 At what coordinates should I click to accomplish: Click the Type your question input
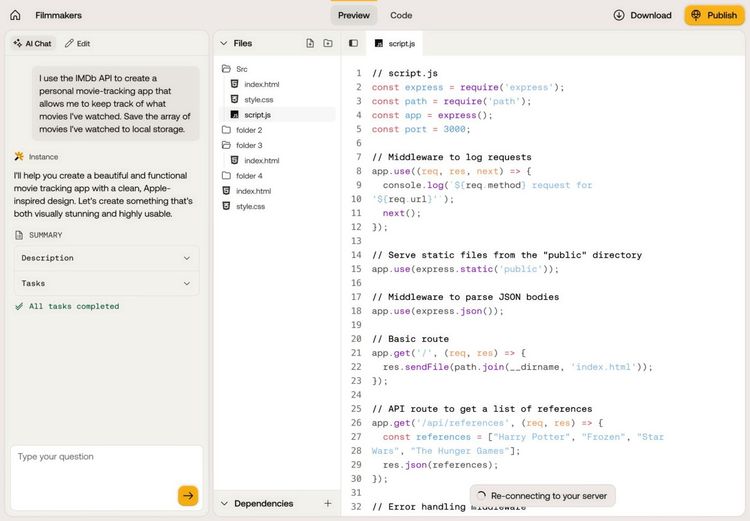pyautogui.click(x=107, y=478)
